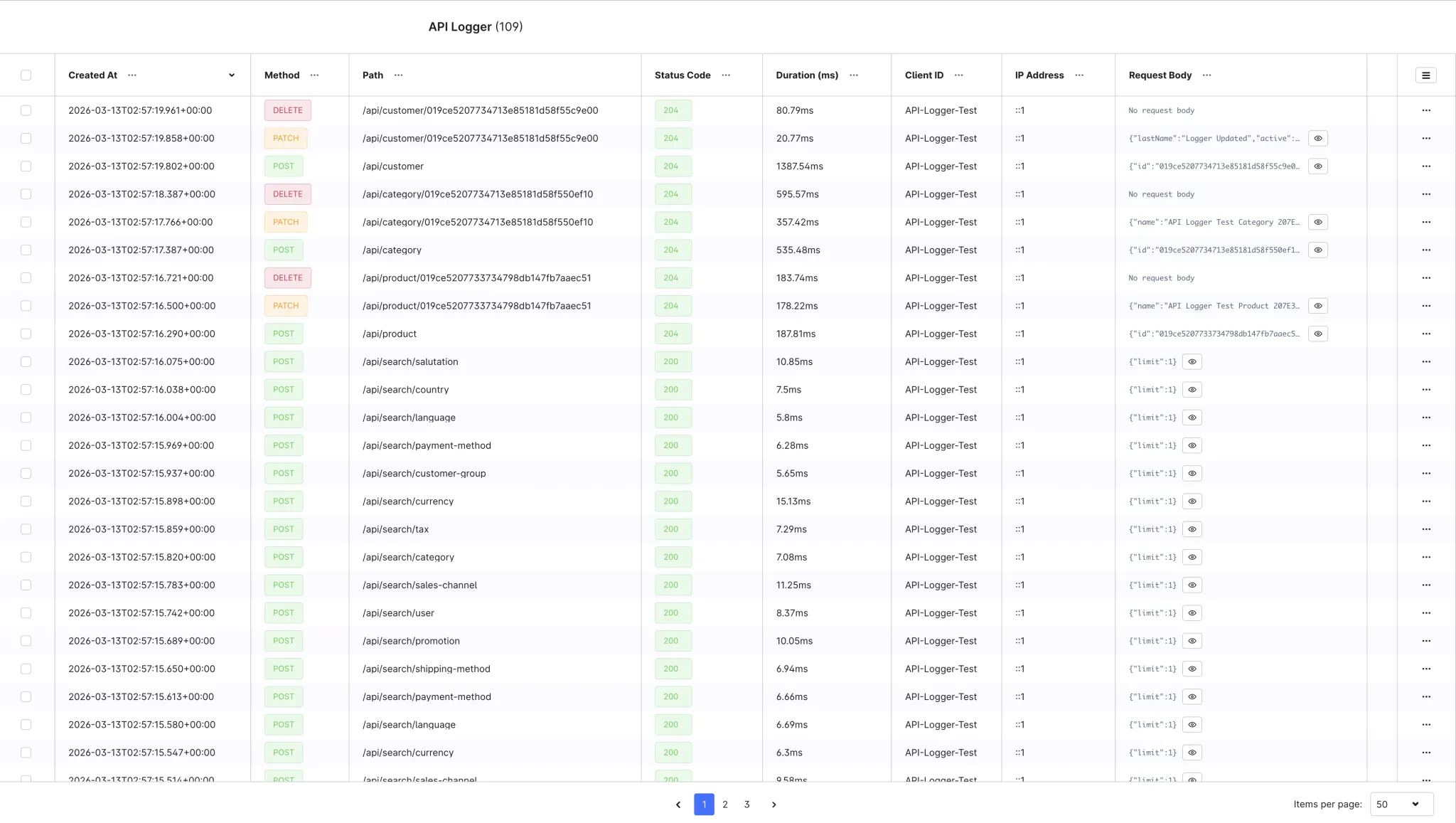View request body of POST /api/category row
This screenshot has height=823, width=1456.
(x=1317, y=250)
